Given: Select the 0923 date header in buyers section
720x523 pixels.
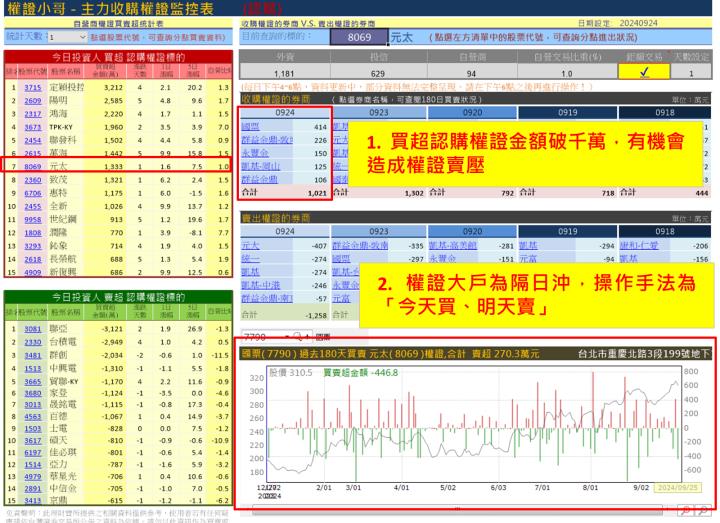Looking at the screenshot, I should tap(379, 112).
